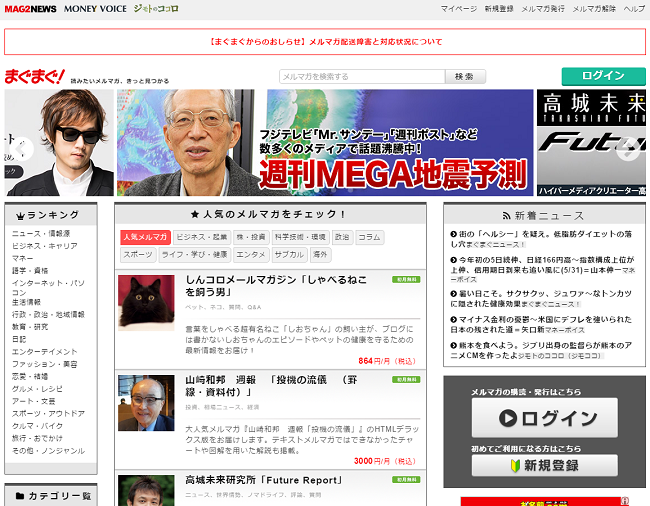Open the 高城未来 Future banner
This screenshot has width=650, height=506.
coord(592,143)
